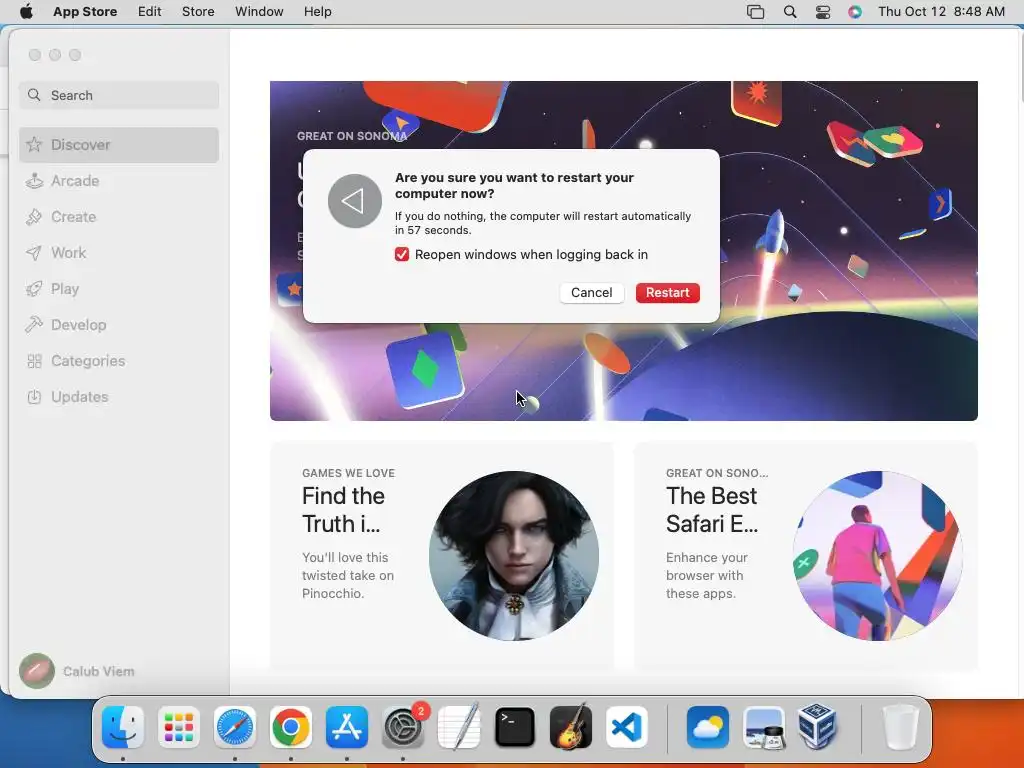Launch GarageBand from the Dock
Screen dimensions: 1024x768
(x=571, y=727)
